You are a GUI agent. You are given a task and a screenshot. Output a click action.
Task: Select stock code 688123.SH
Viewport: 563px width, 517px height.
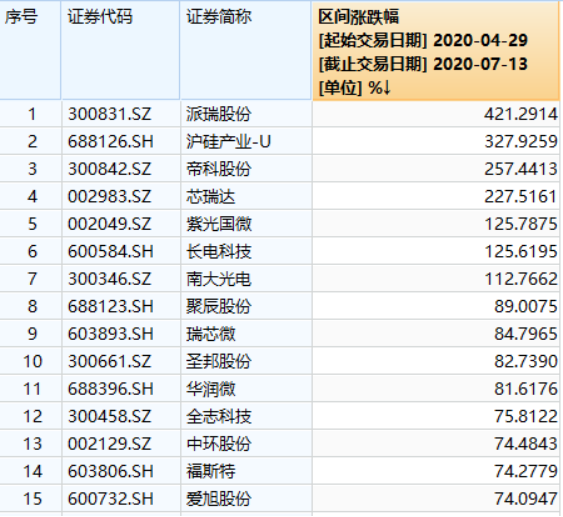point(111,307)
